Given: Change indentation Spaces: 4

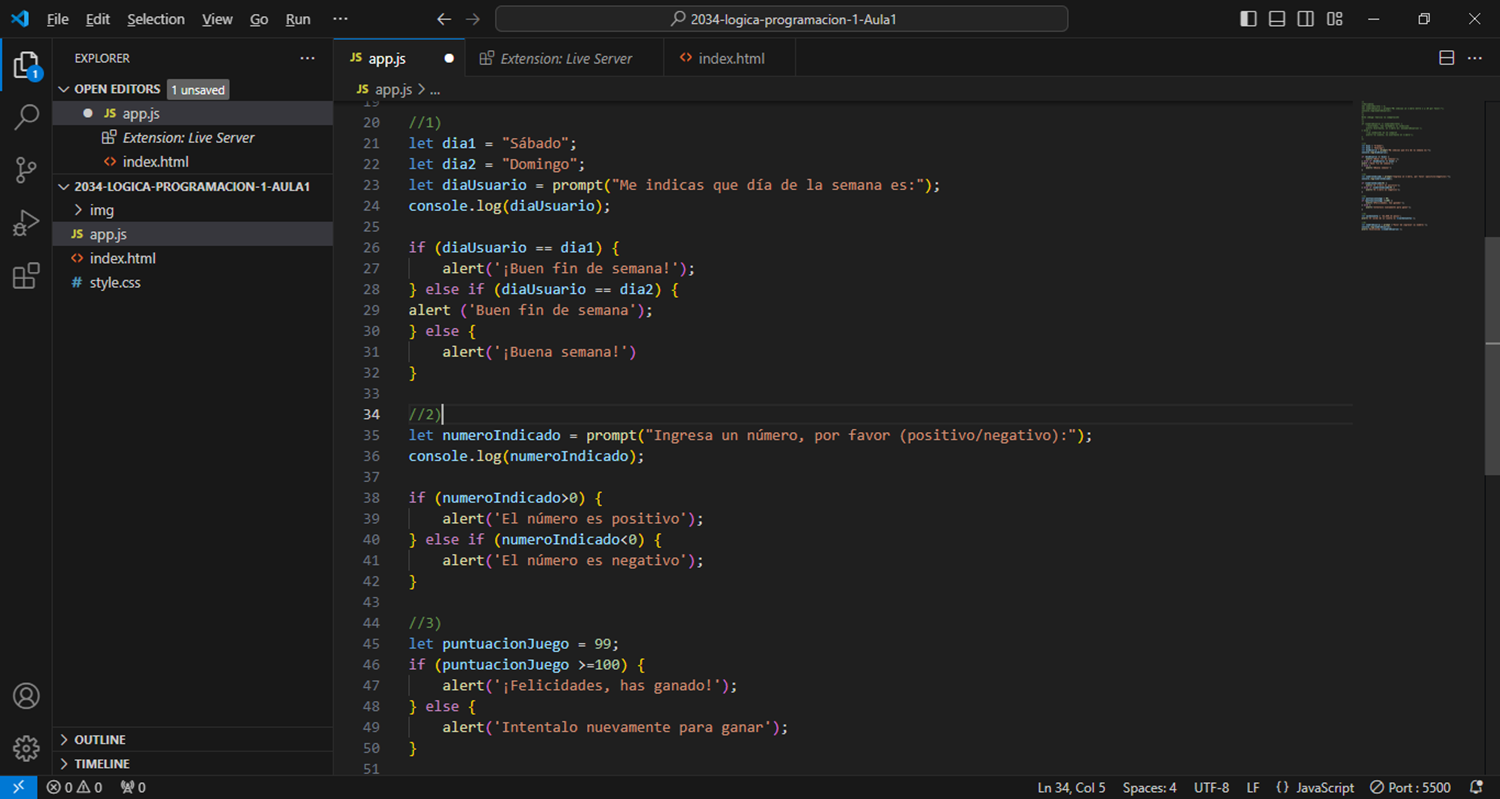Looking at the screenshot, I should 1149,787.
